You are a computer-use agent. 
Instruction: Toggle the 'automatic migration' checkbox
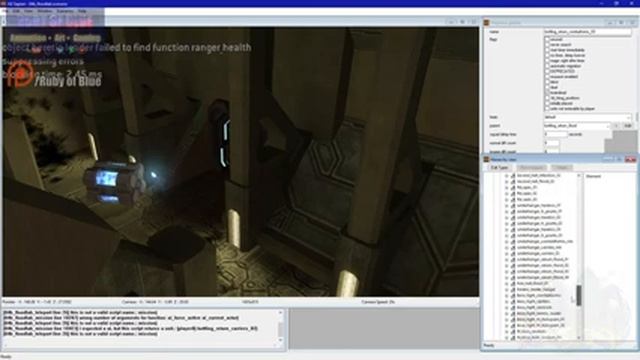pos(547,66)
